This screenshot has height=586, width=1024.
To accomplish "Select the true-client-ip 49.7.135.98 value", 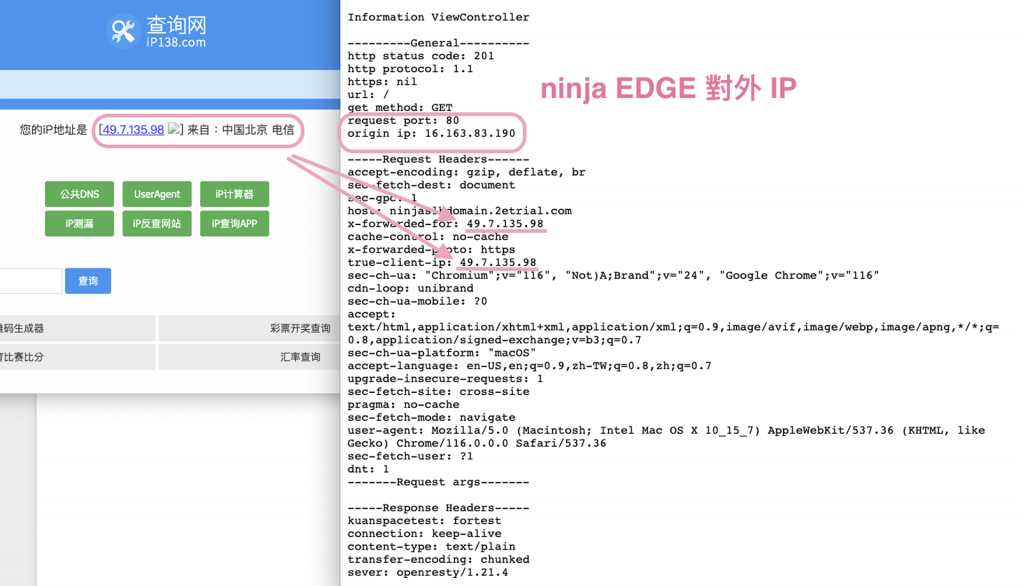I will [498, 263].
